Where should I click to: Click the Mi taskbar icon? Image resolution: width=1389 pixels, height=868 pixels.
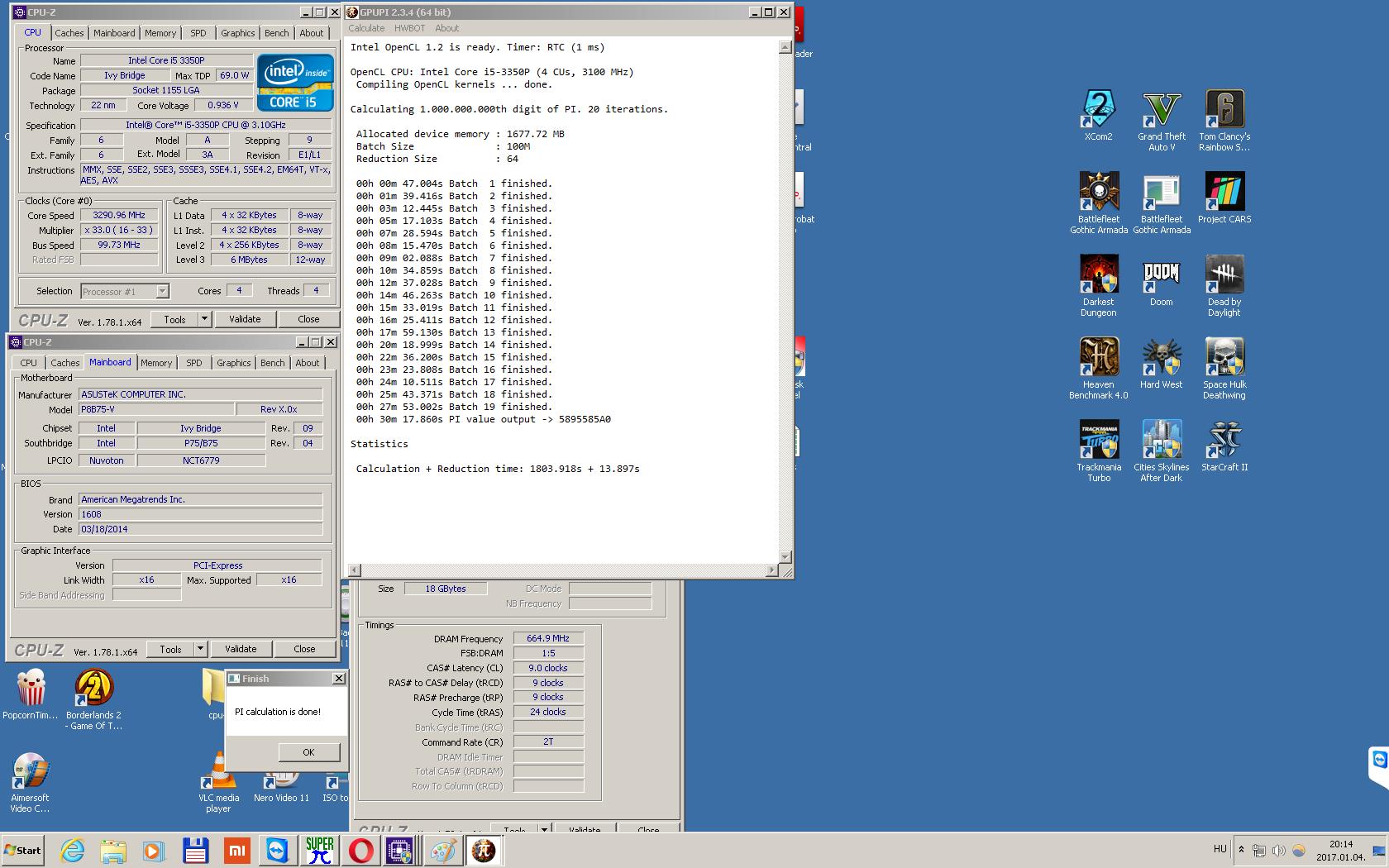point(236,851)
